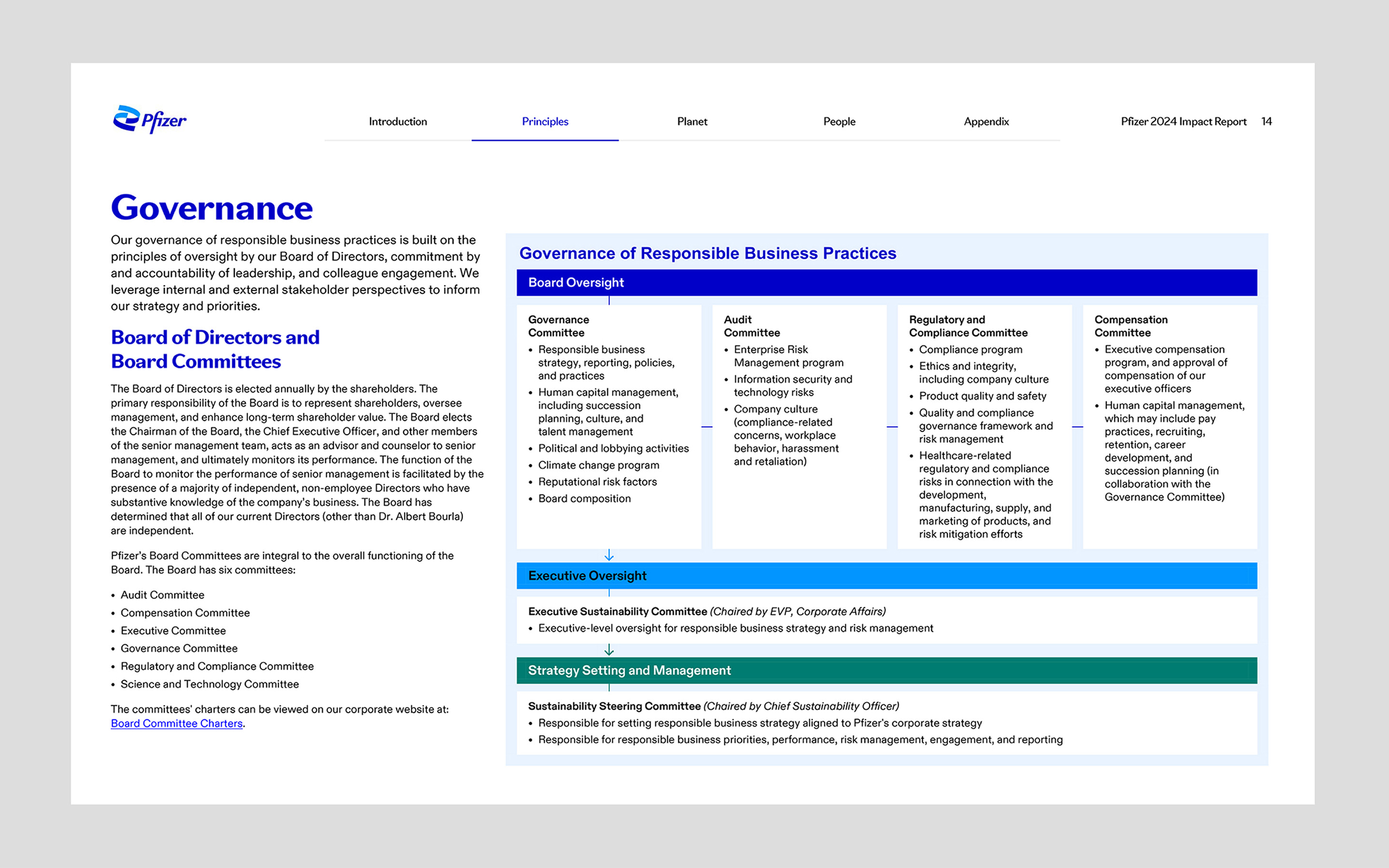
Task: Open the Board Committee Charters link
Action: [x=176, y=723]
